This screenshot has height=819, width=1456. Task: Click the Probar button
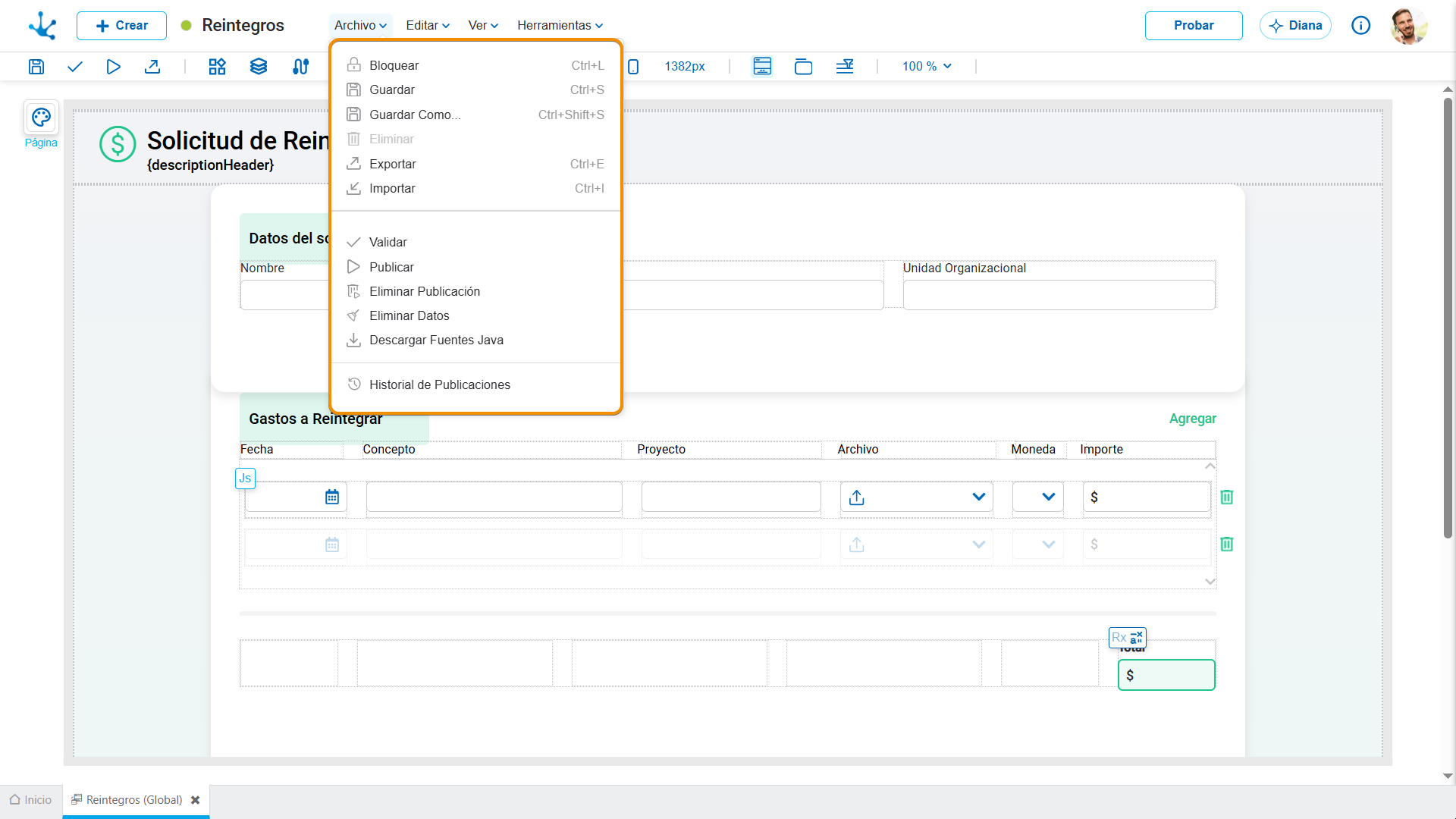click(x=1194, y=26)
